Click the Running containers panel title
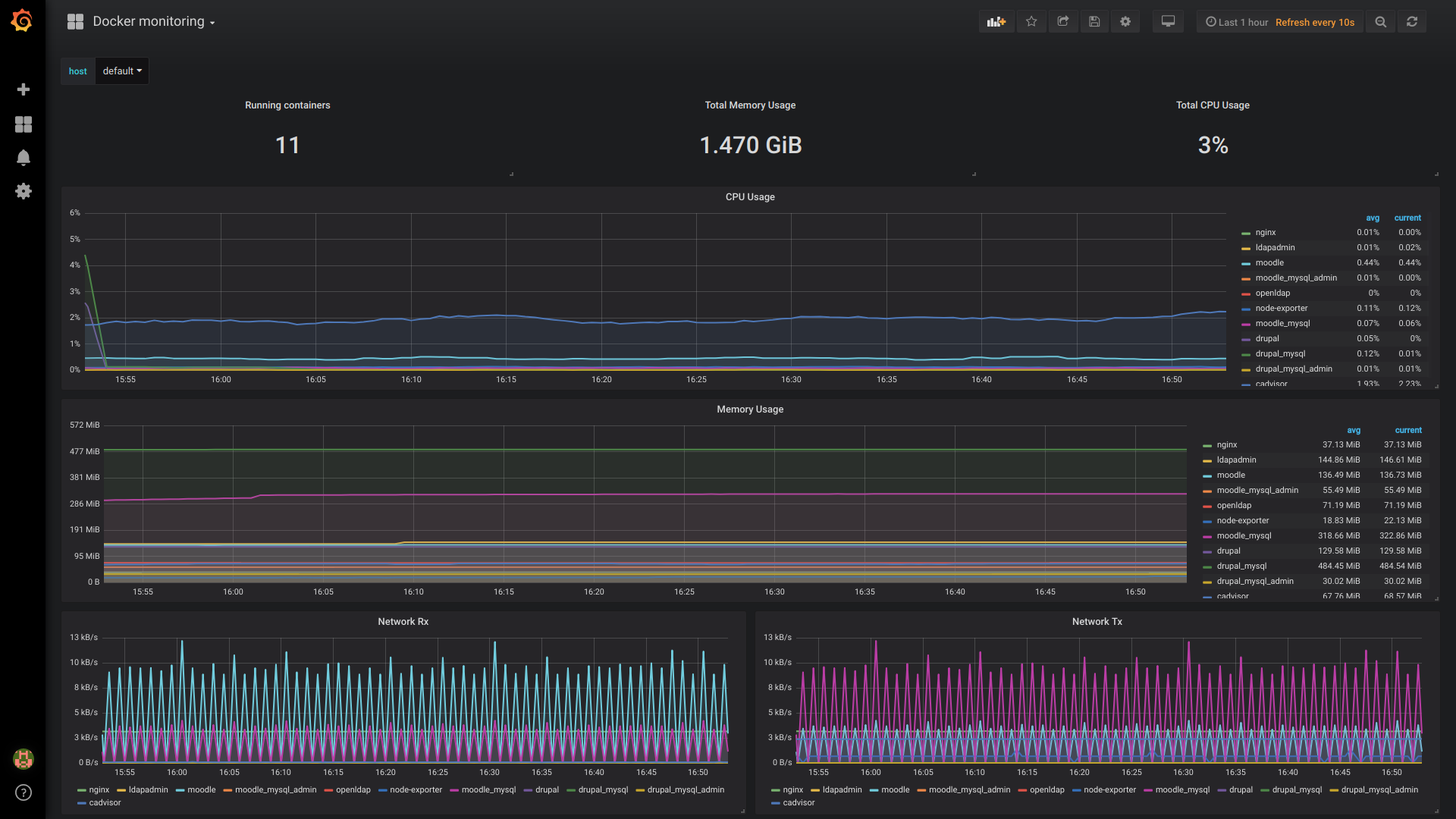This screenshot has width=1456, height=819. click(x=287, y=105)
